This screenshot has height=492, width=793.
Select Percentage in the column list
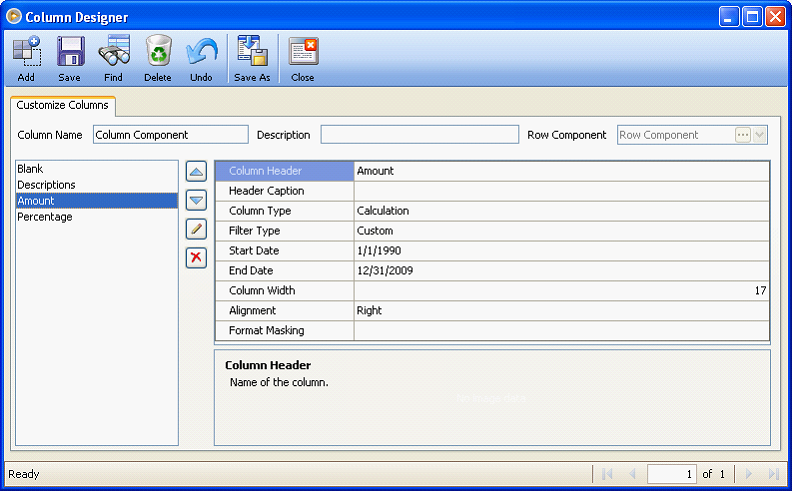(x=97, y=216)
